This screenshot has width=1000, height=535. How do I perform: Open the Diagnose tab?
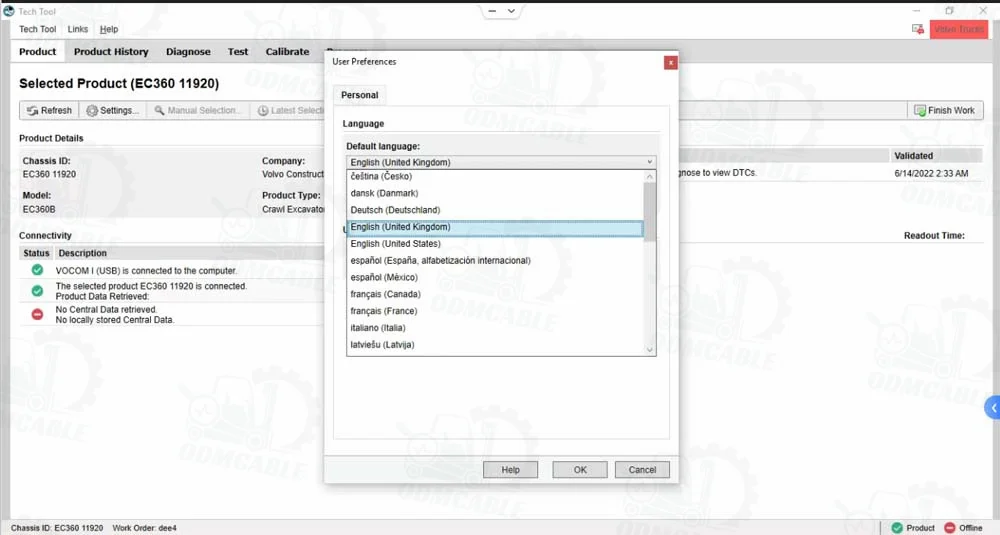[x=188, y=52]
